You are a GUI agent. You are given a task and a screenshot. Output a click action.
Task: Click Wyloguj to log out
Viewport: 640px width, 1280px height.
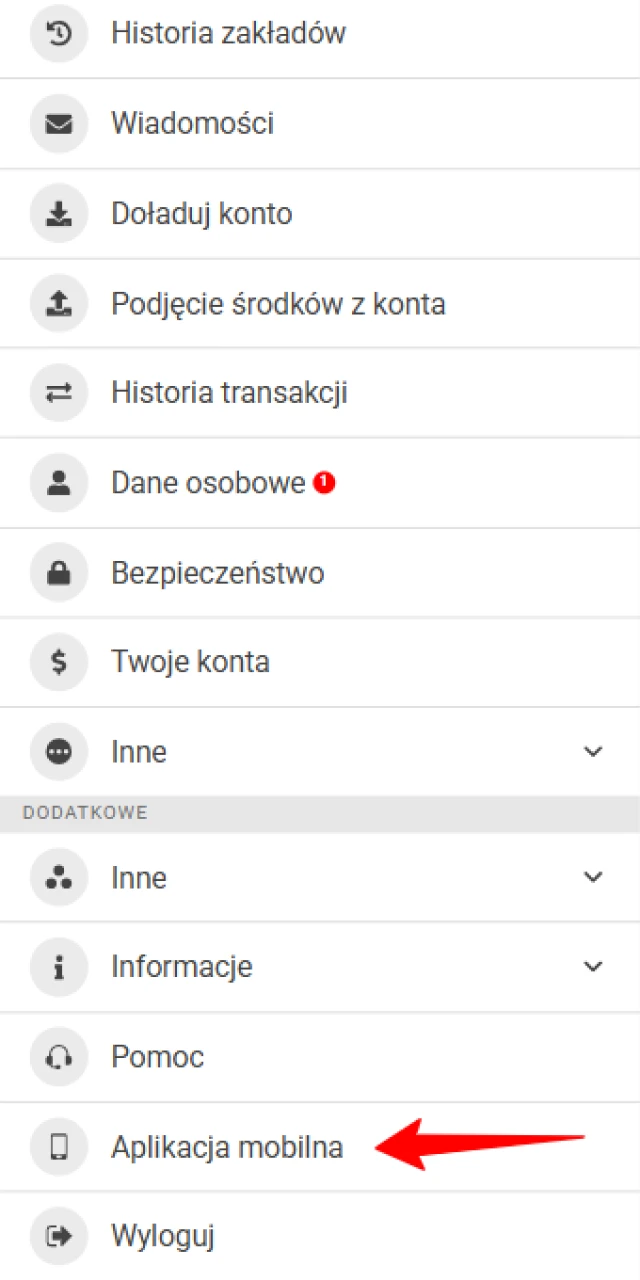[162, 1236]
